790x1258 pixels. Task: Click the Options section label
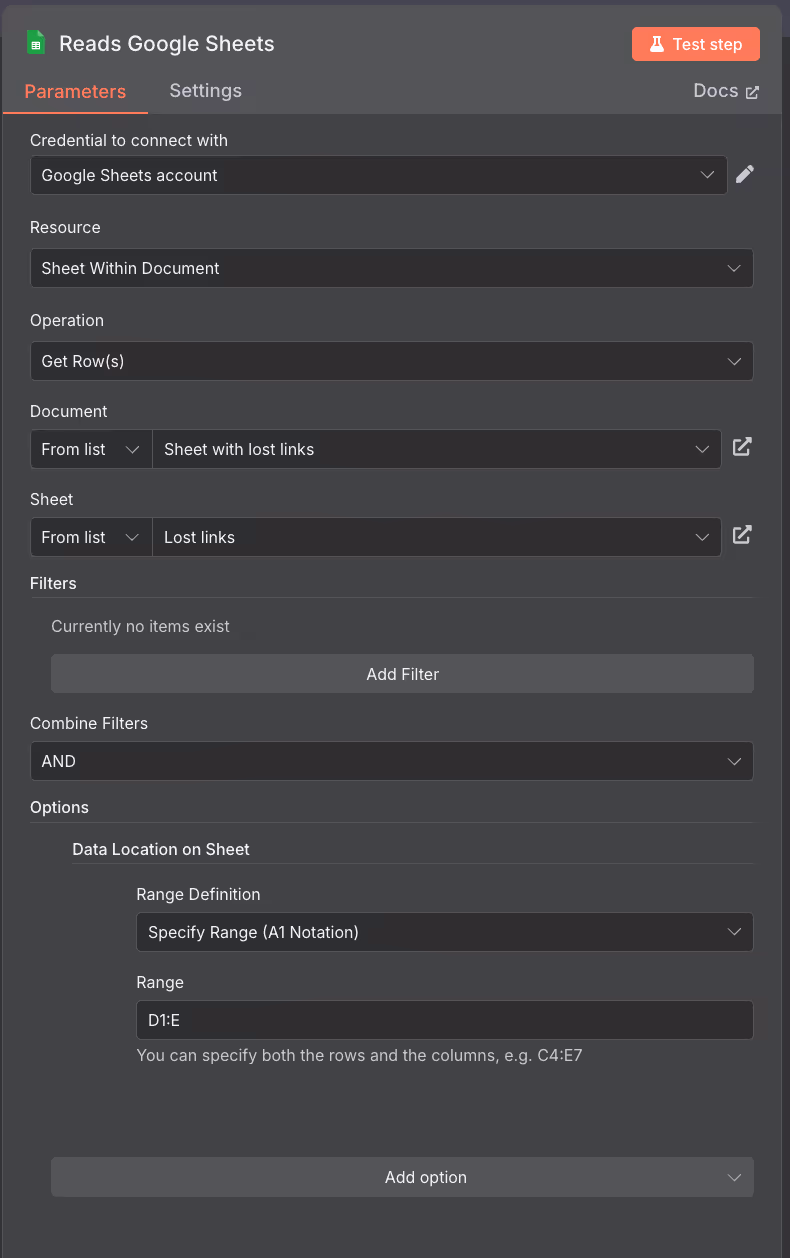point(59,807)
